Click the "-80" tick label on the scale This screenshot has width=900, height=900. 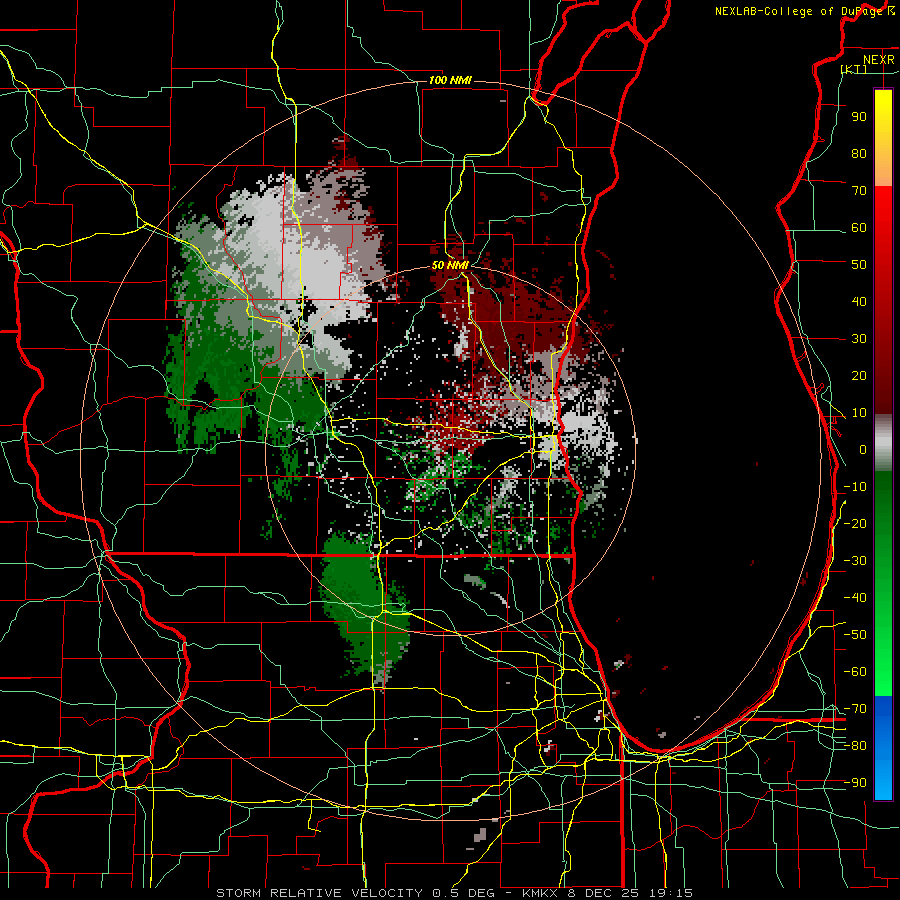pyautogui.click(x=855, y=746)
